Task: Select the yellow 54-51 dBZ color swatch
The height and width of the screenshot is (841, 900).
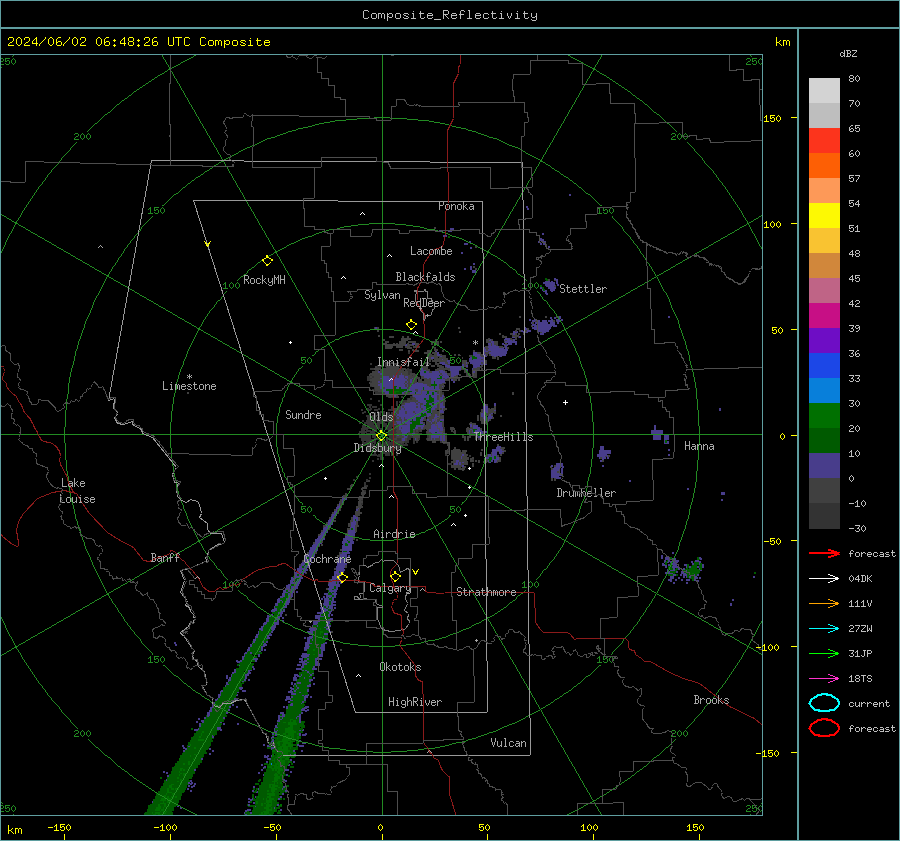Action: point(824,215)
